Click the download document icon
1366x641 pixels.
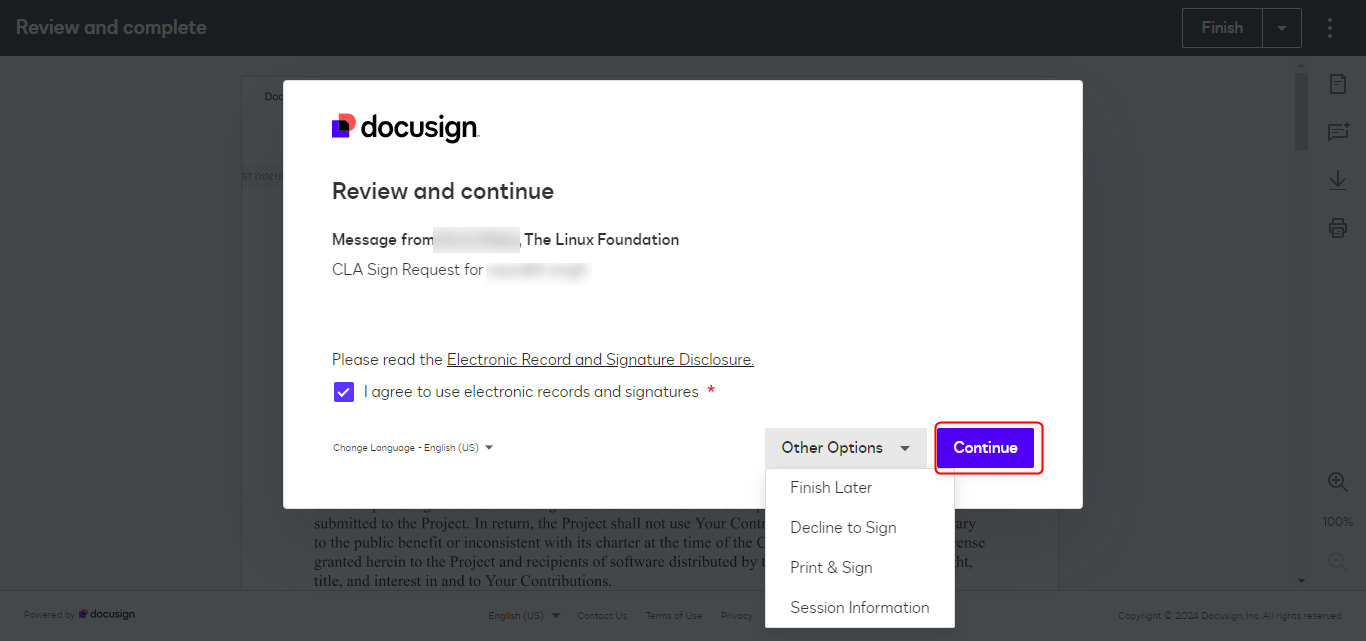click(x=1337, y=180)
